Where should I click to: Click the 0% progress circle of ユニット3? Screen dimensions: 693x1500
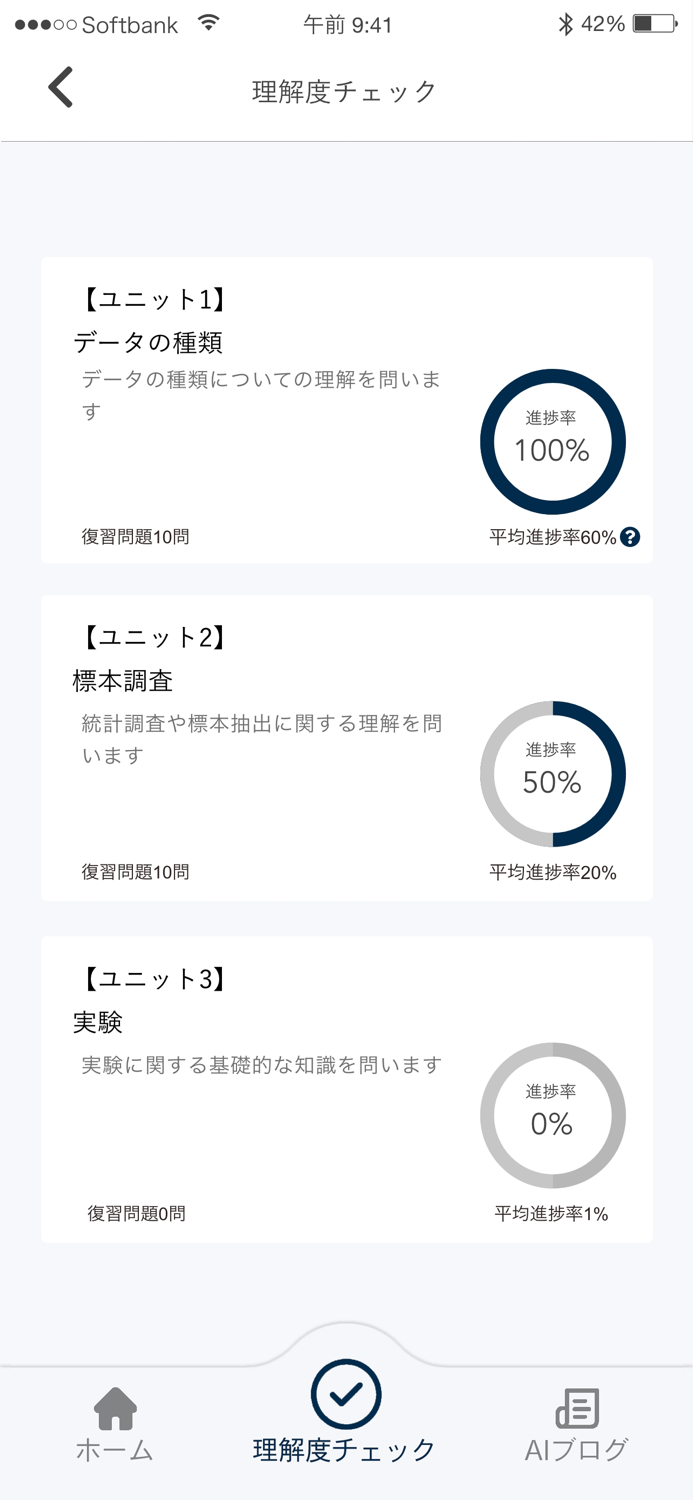pos(553,1115)
